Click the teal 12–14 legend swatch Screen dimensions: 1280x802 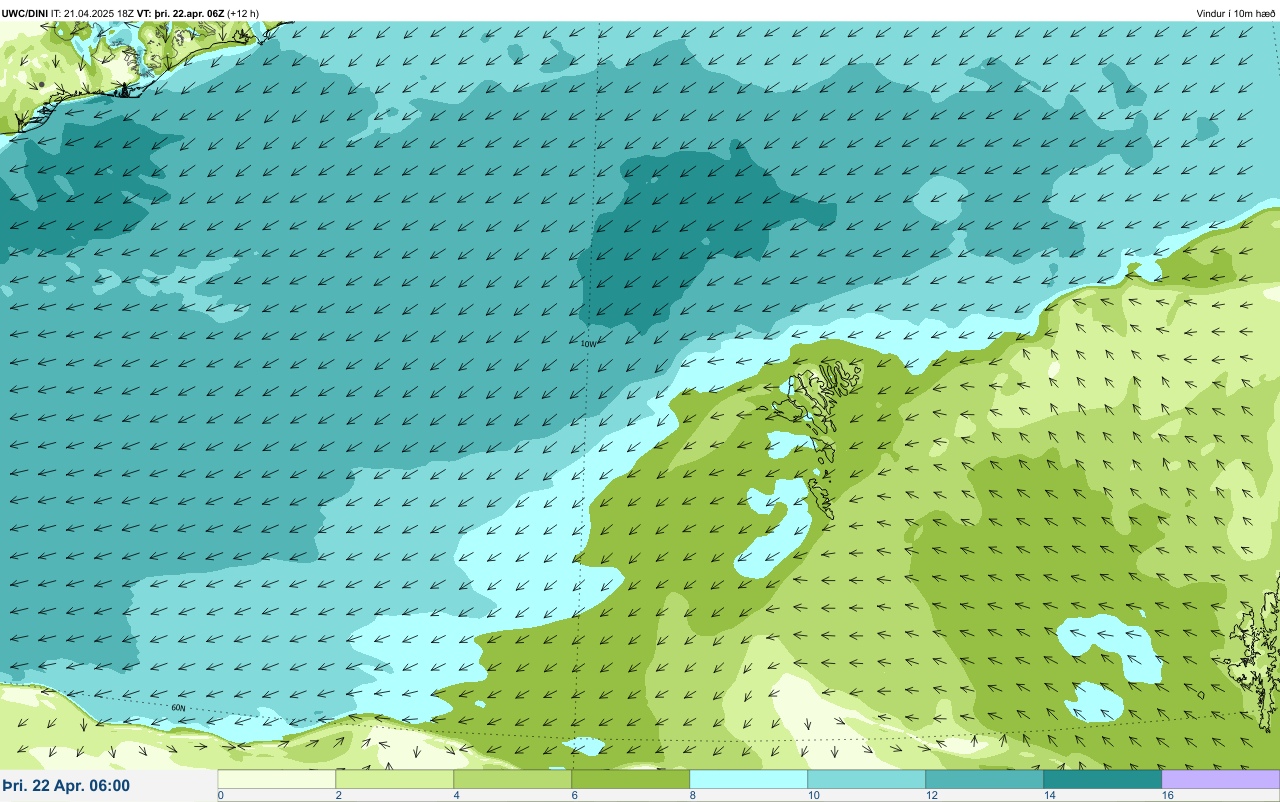coord(985,779)
